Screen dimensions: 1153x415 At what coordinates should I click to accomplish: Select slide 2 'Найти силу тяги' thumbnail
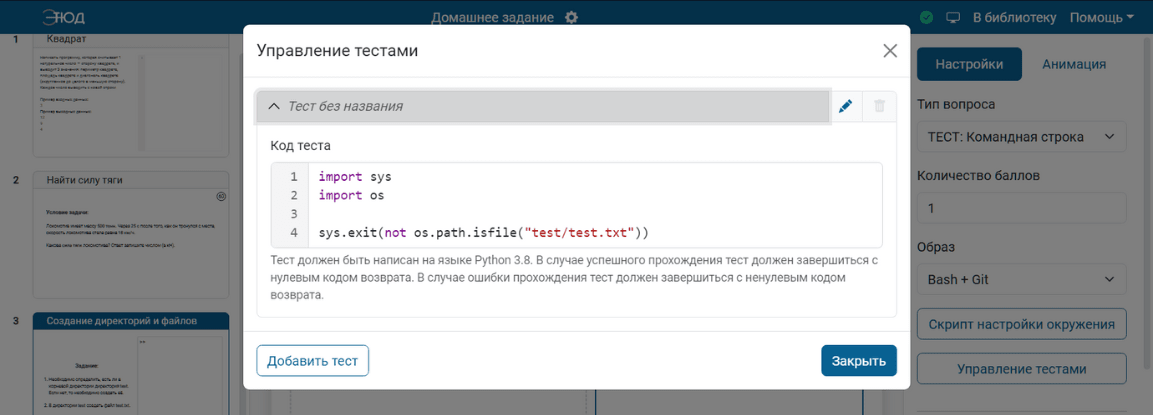[131, 235]
